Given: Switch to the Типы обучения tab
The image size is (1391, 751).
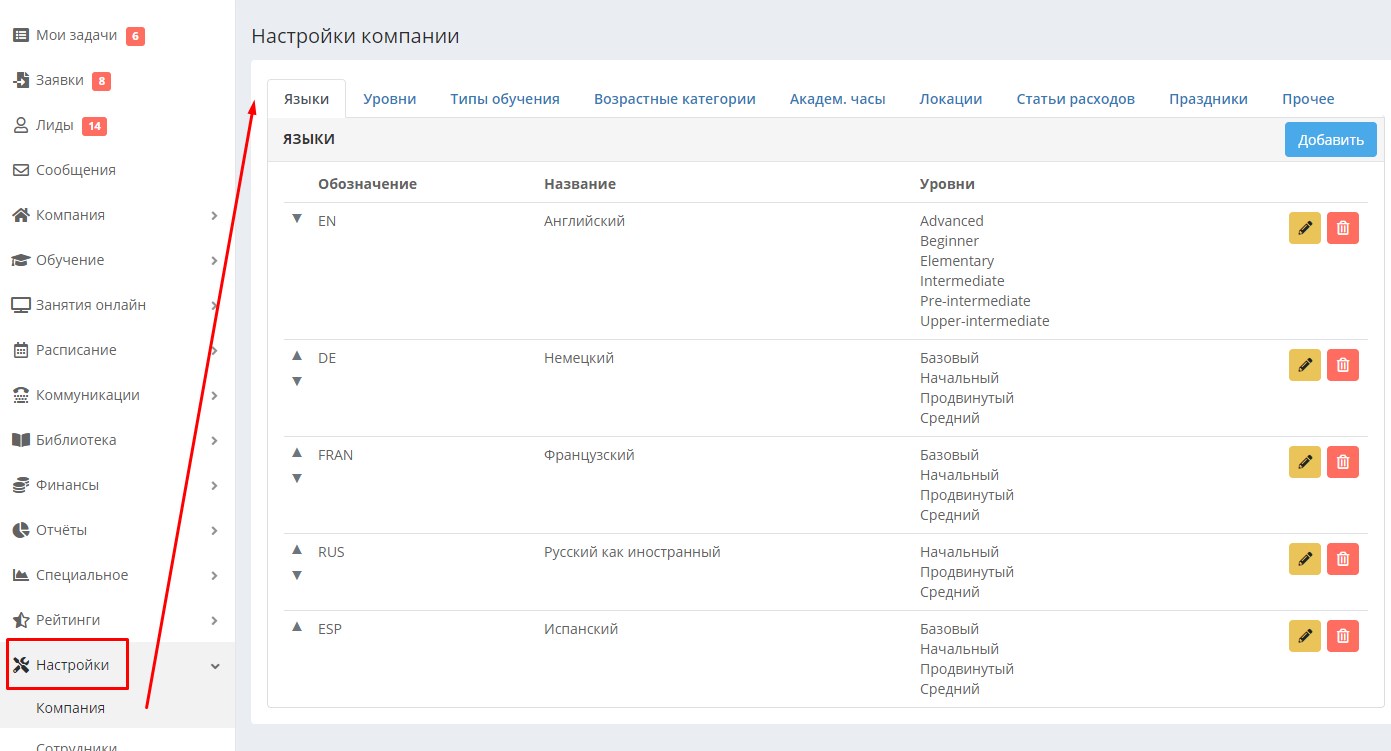Looking at the screenshot, I should pos(505,99).
